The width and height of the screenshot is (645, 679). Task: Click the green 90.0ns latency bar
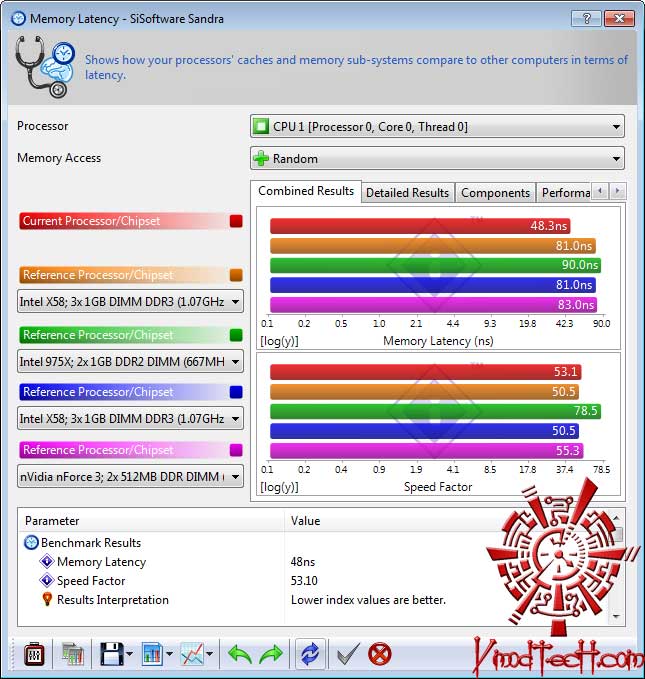point(435,265)
